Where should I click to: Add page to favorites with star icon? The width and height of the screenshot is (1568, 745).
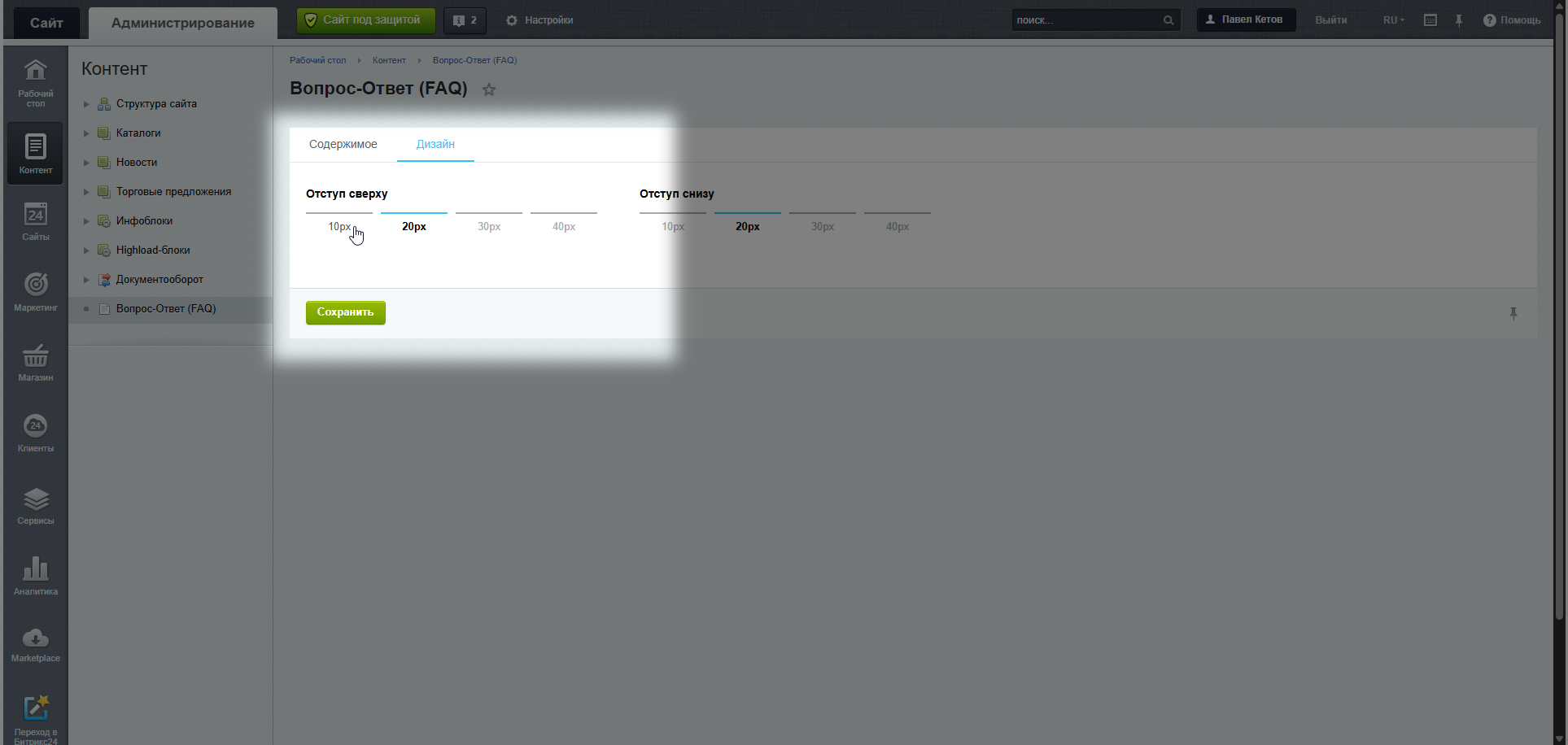point(489,89)
